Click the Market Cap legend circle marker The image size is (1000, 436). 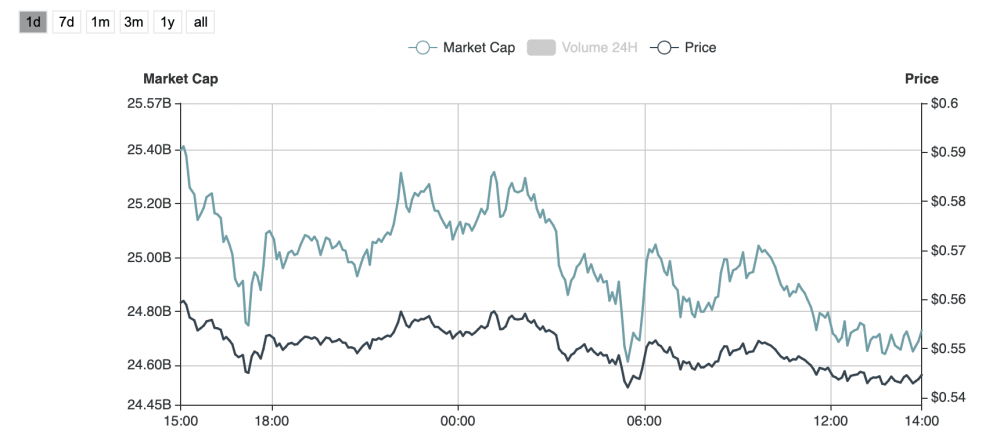pos(422,47)
